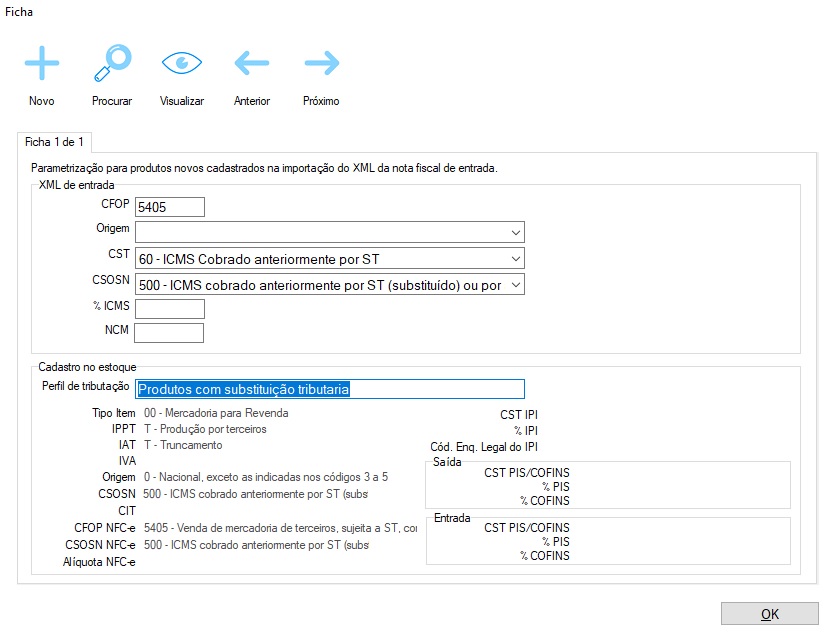833x636 pixels.
Task: Expand the Origem dropdown list
Action: (x=514, y=233)
